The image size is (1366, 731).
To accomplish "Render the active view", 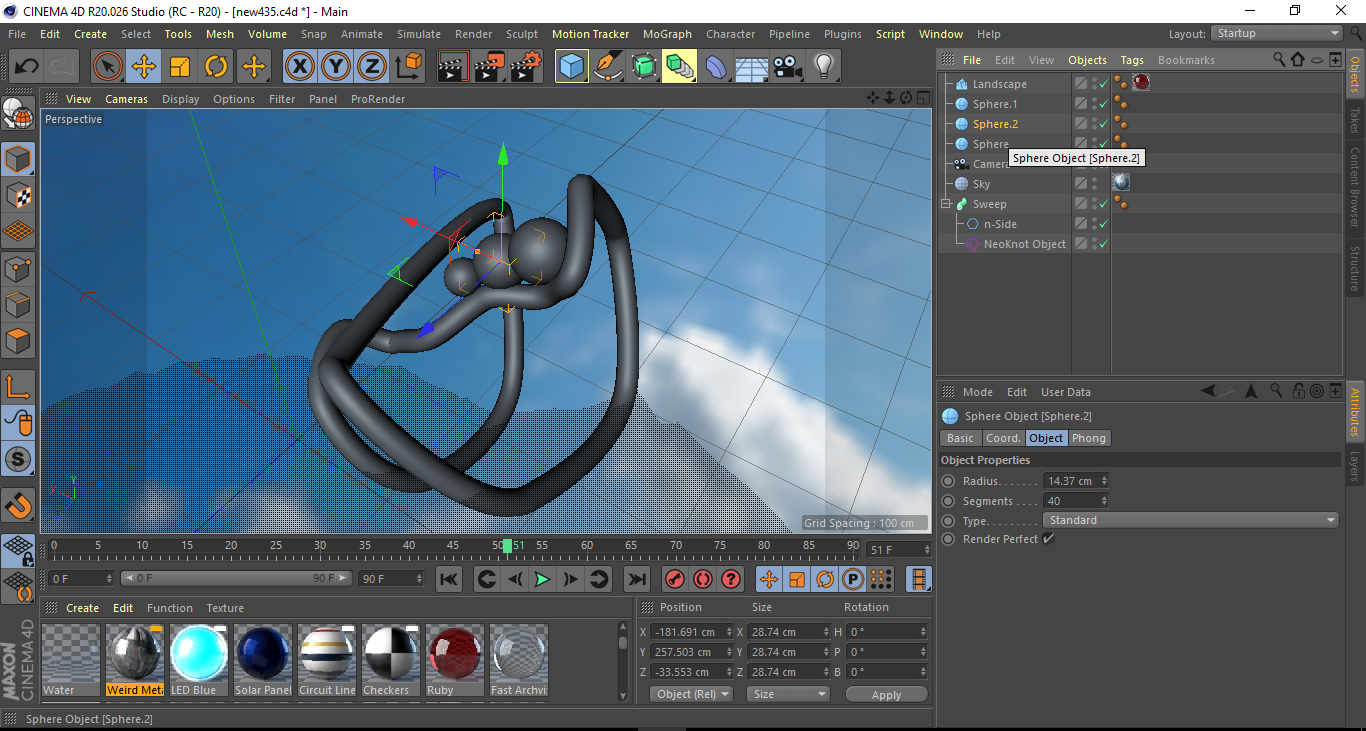I will point(453,67).
